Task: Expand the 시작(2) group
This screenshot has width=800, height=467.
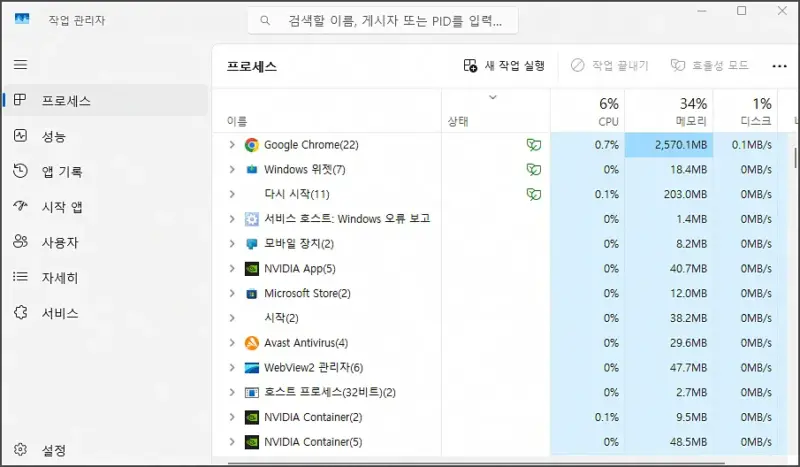Action: (232, 318)
